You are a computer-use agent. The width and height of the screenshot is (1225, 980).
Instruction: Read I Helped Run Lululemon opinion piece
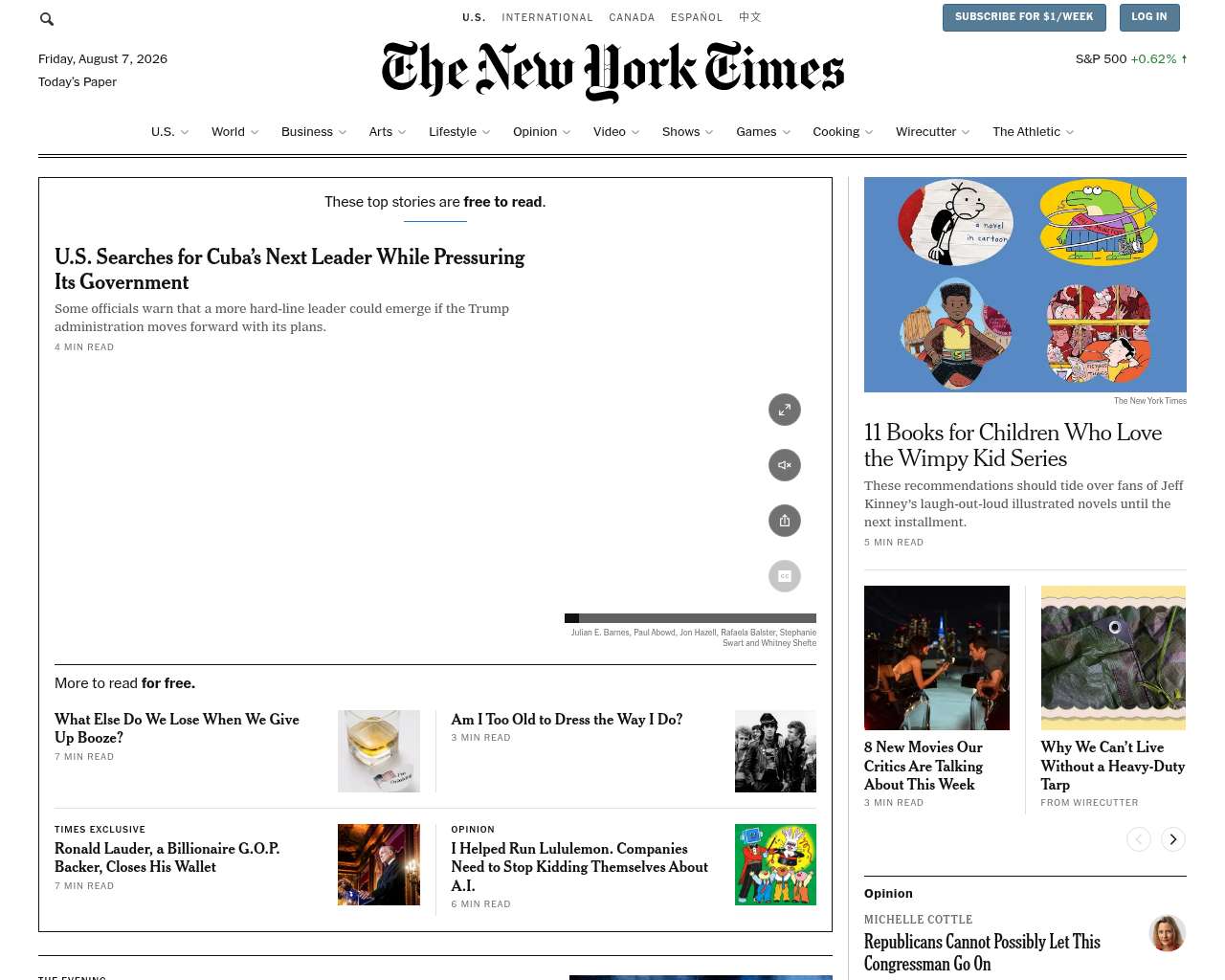580,867
